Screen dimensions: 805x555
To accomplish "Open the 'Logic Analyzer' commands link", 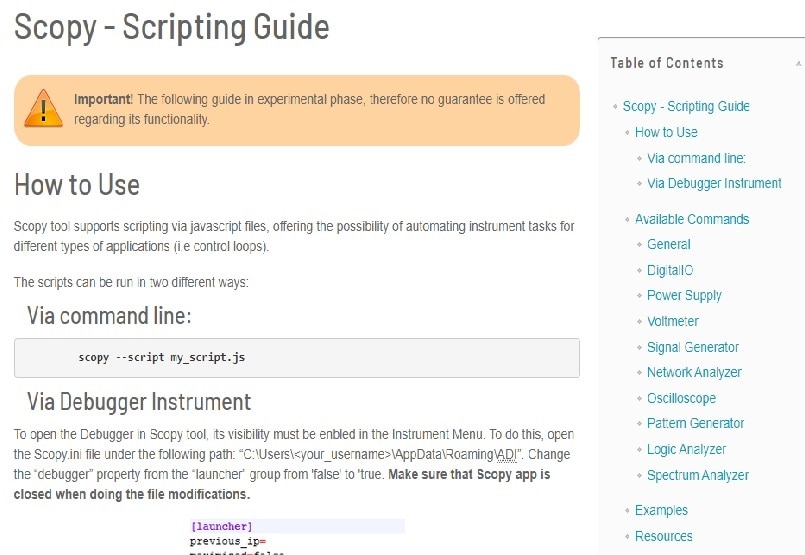I will (x=686, y=449).
